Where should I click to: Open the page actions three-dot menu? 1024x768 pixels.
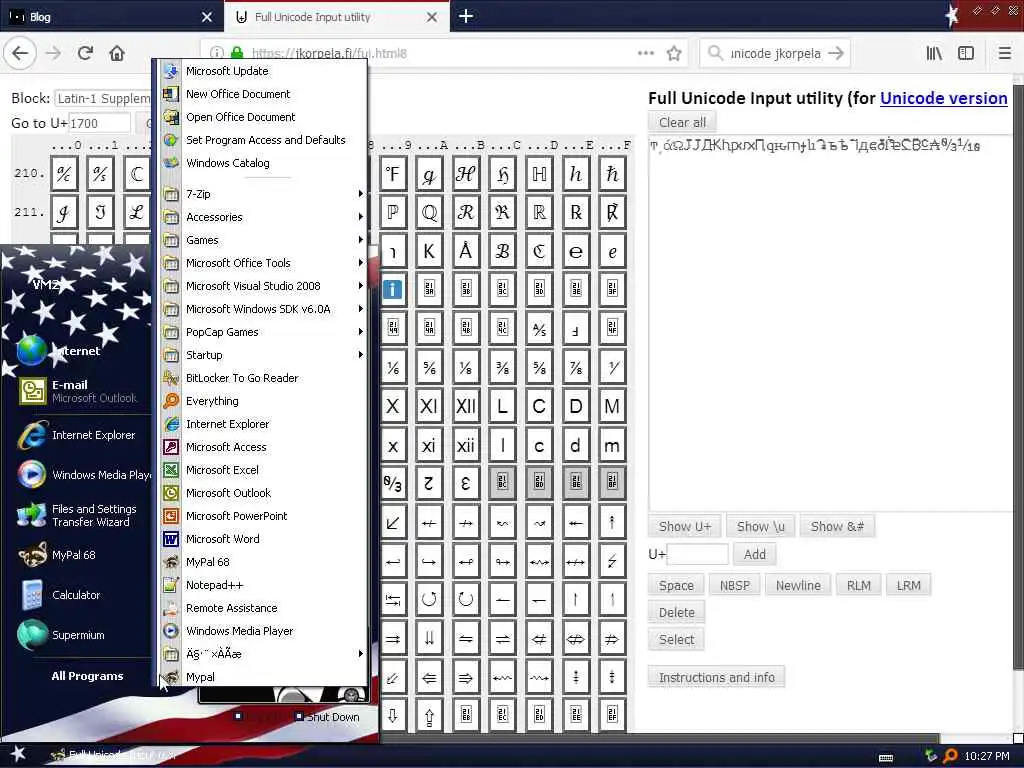click(x=645, y=54)
